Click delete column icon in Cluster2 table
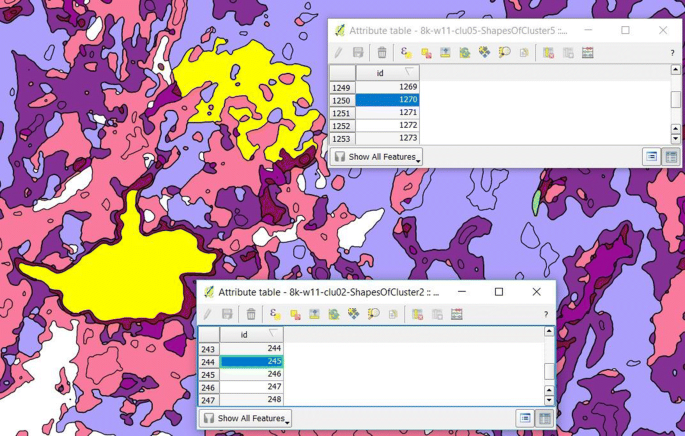This screenshot has width=685, height=436. click(437, 314)
